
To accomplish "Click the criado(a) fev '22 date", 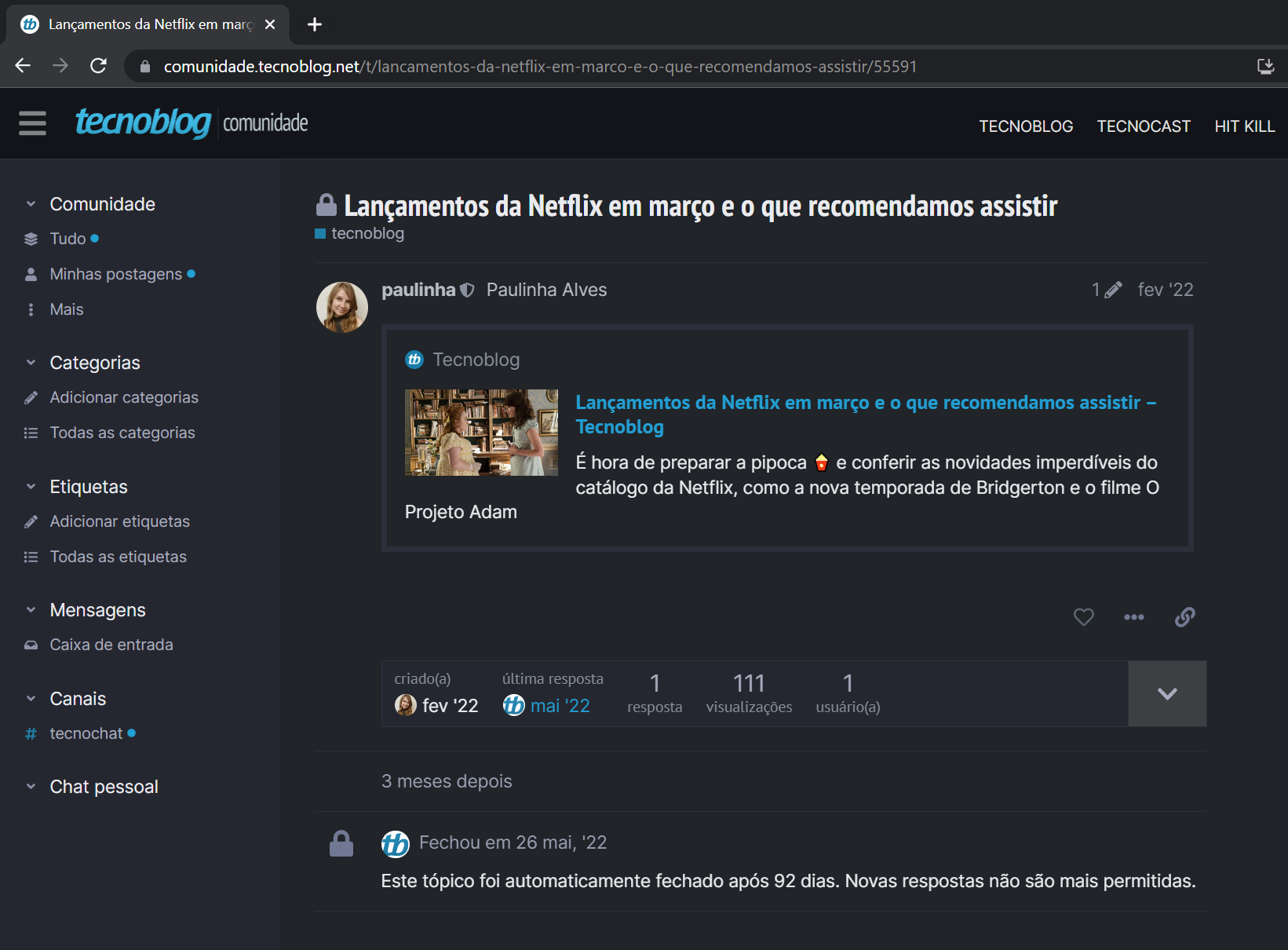I will (450, 706).
